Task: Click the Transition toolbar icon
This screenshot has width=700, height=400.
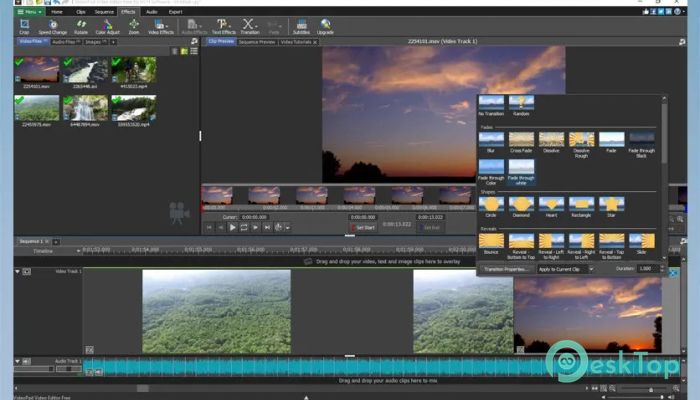Action: (x=250, y=27)
